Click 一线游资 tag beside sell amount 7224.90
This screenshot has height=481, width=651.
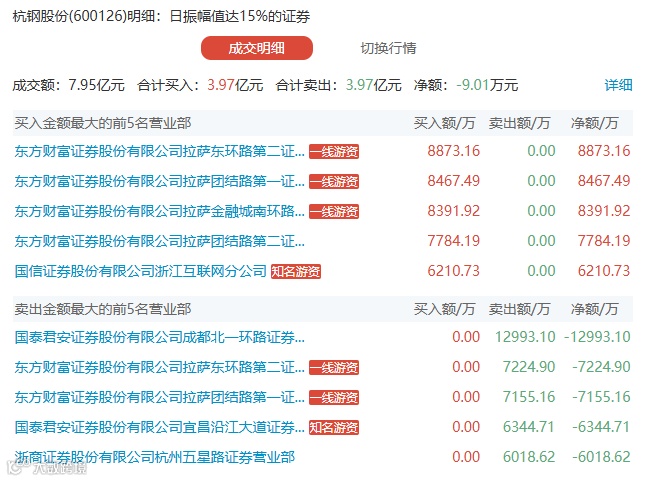(x=334, y=367)
